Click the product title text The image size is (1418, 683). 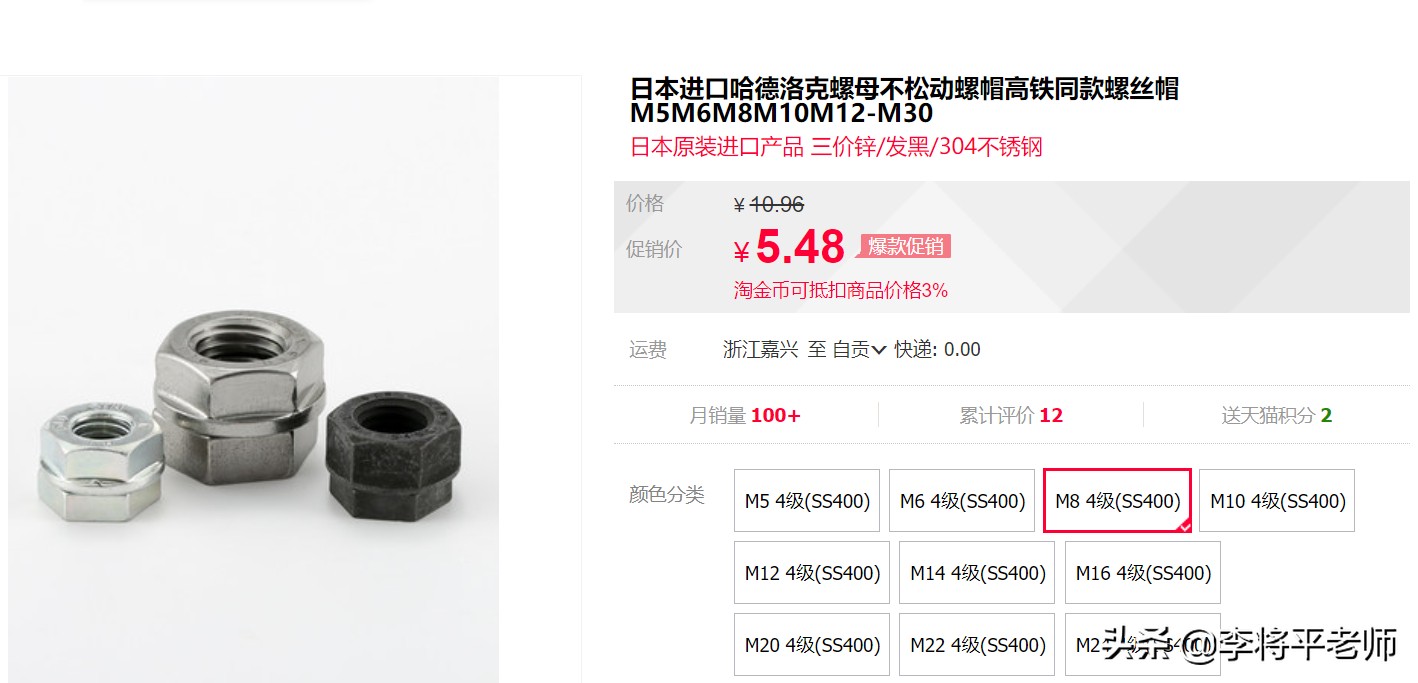pos(904,100)
